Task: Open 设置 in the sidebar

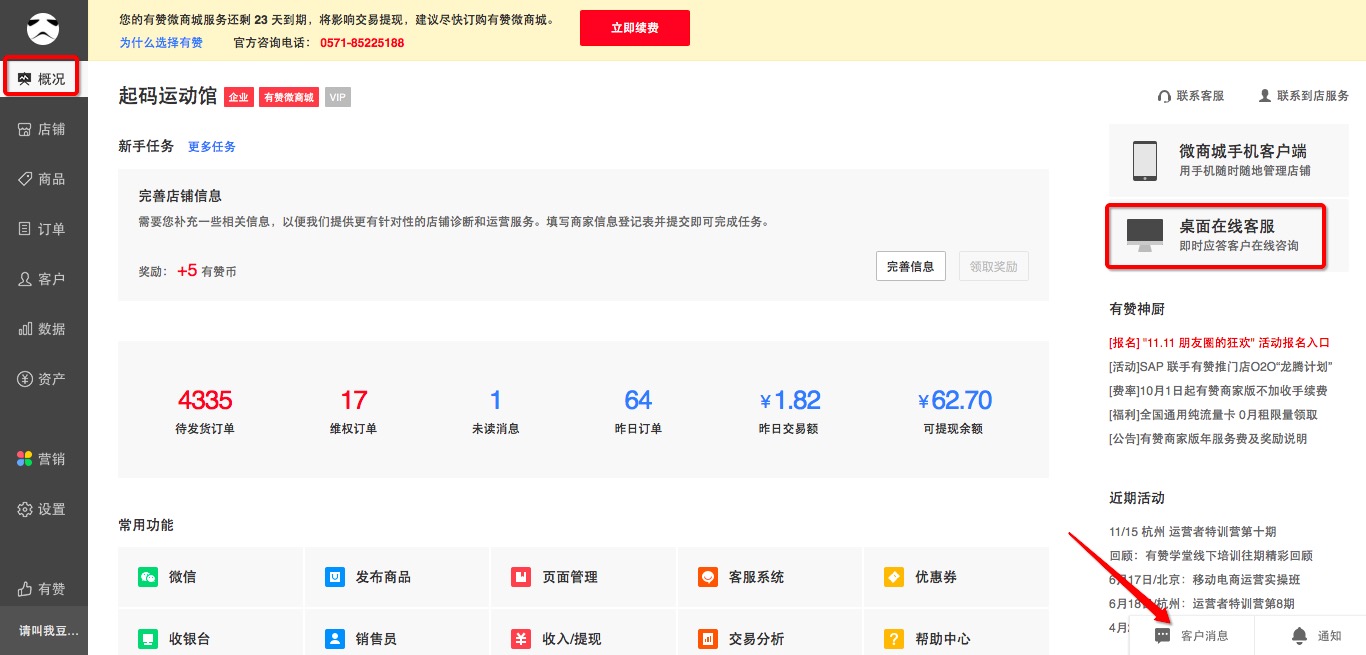Action: [x=43, y=509]
